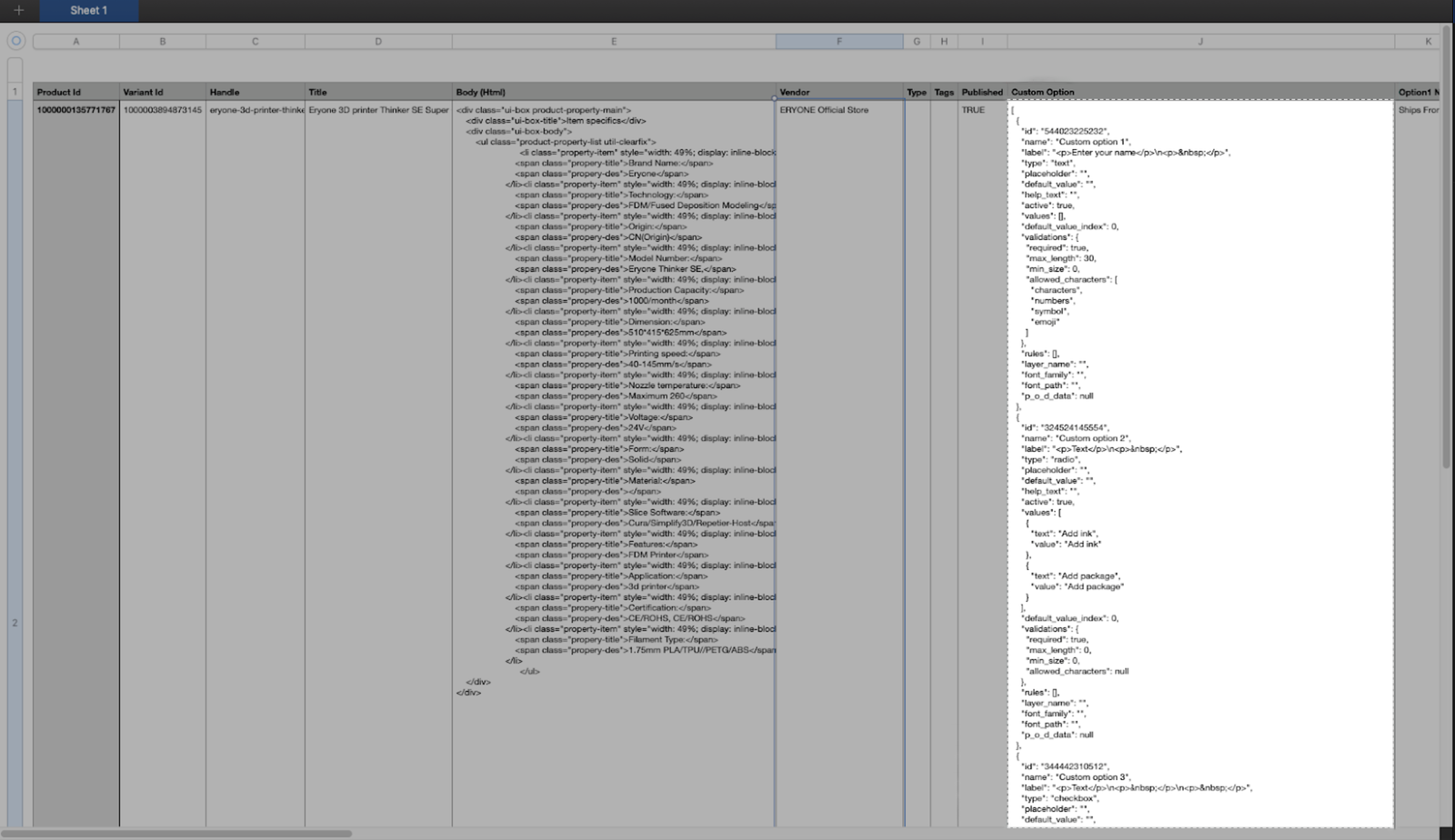
Task: Click the "Published" header cell
Action: [982, 92]
